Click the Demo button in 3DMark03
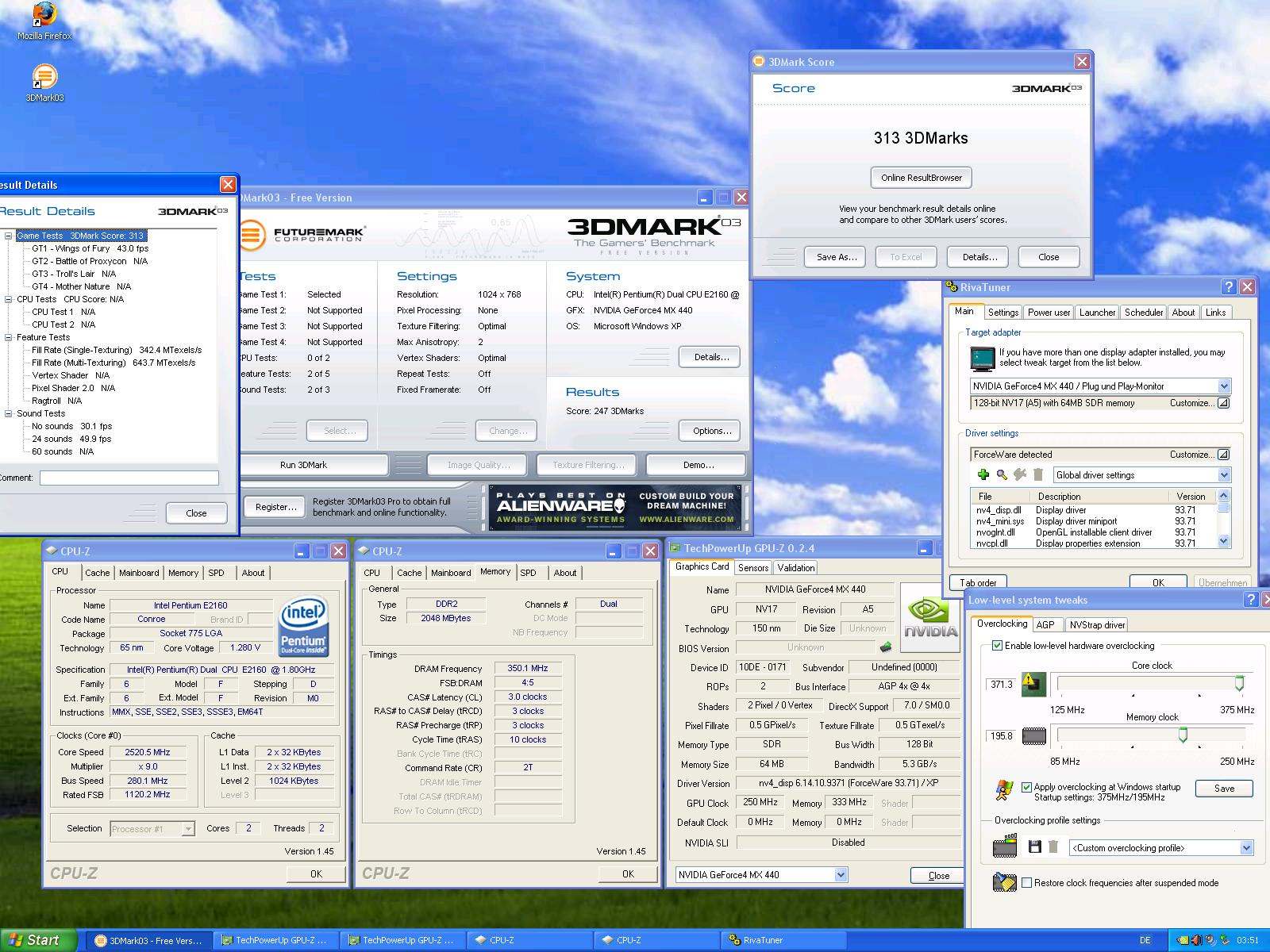 [698, 465]
